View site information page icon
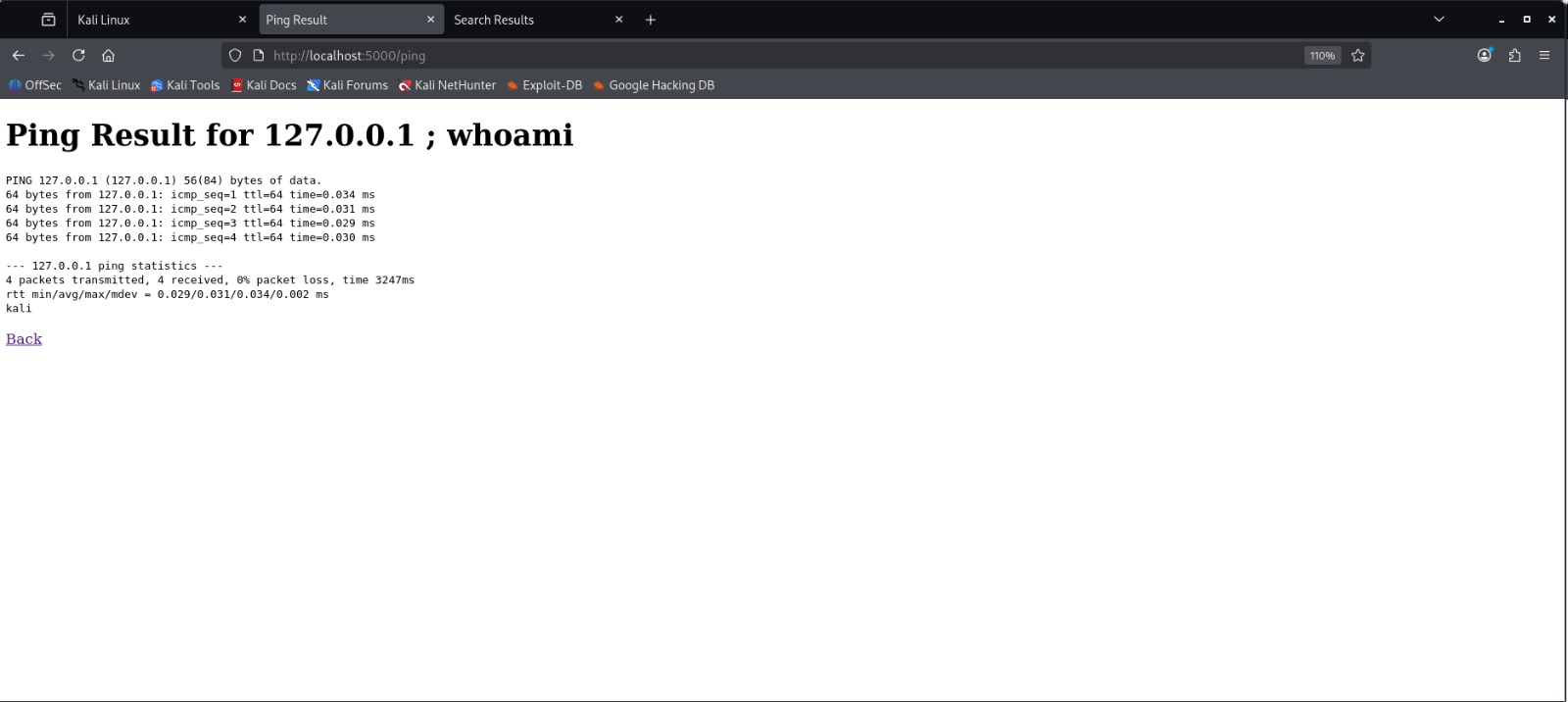The width and height of the screenshot is (1568, 702). (x=259, y=56)
